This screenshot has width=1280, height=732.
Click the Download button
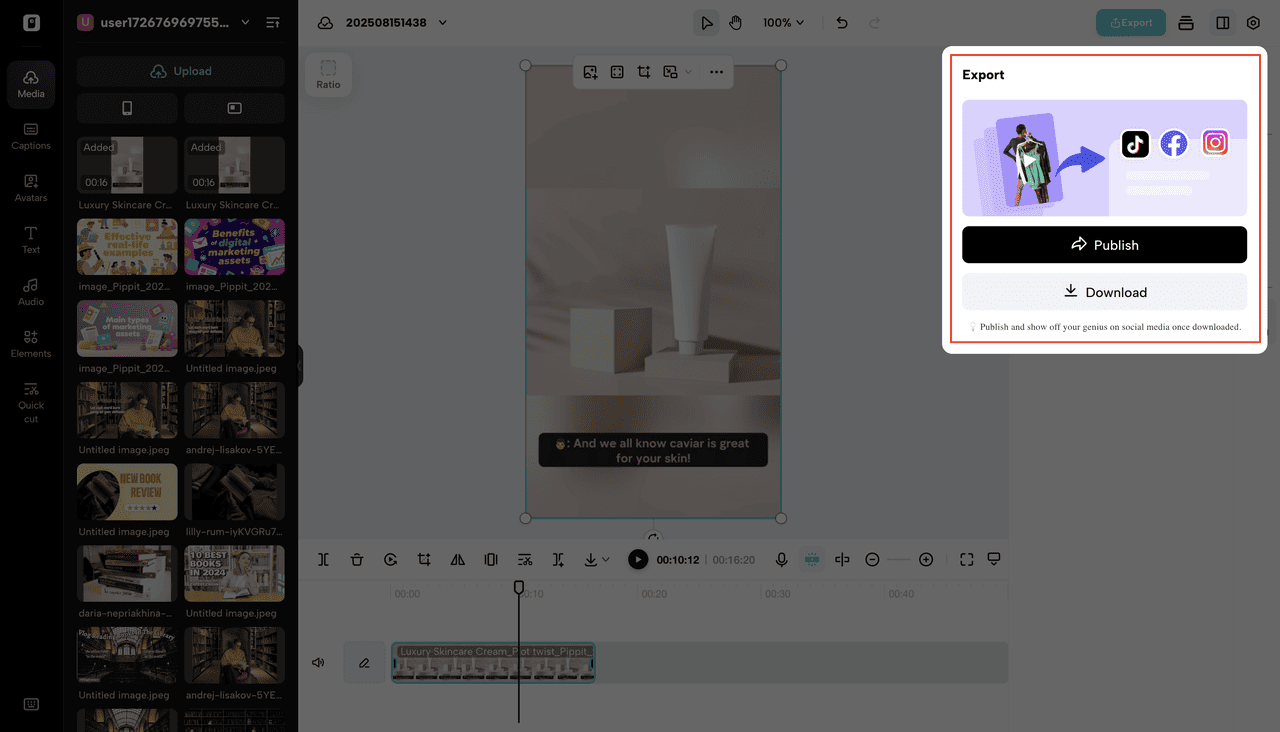1104,292
